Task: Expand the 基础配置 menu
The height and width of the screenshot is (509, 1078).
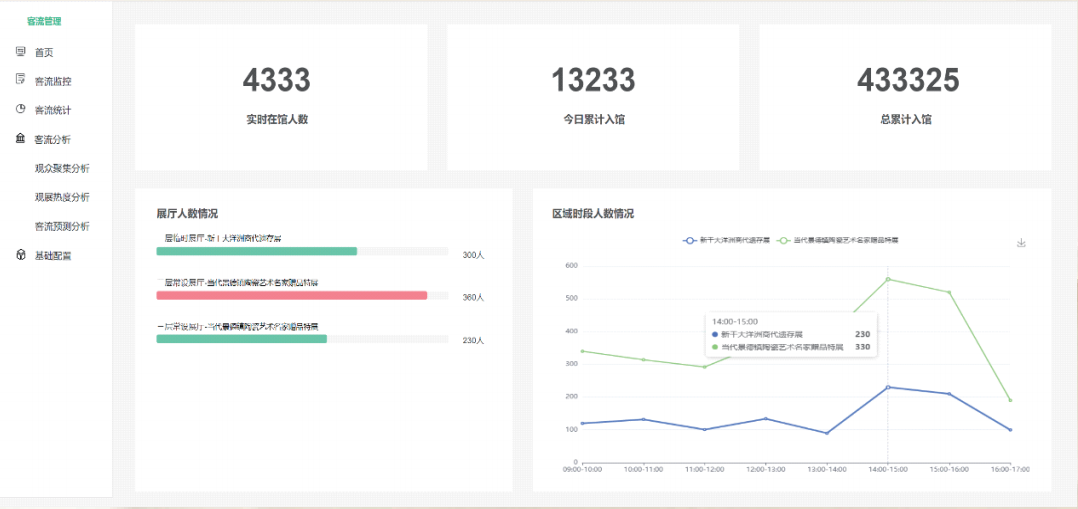Action: [x=53, y=255]
